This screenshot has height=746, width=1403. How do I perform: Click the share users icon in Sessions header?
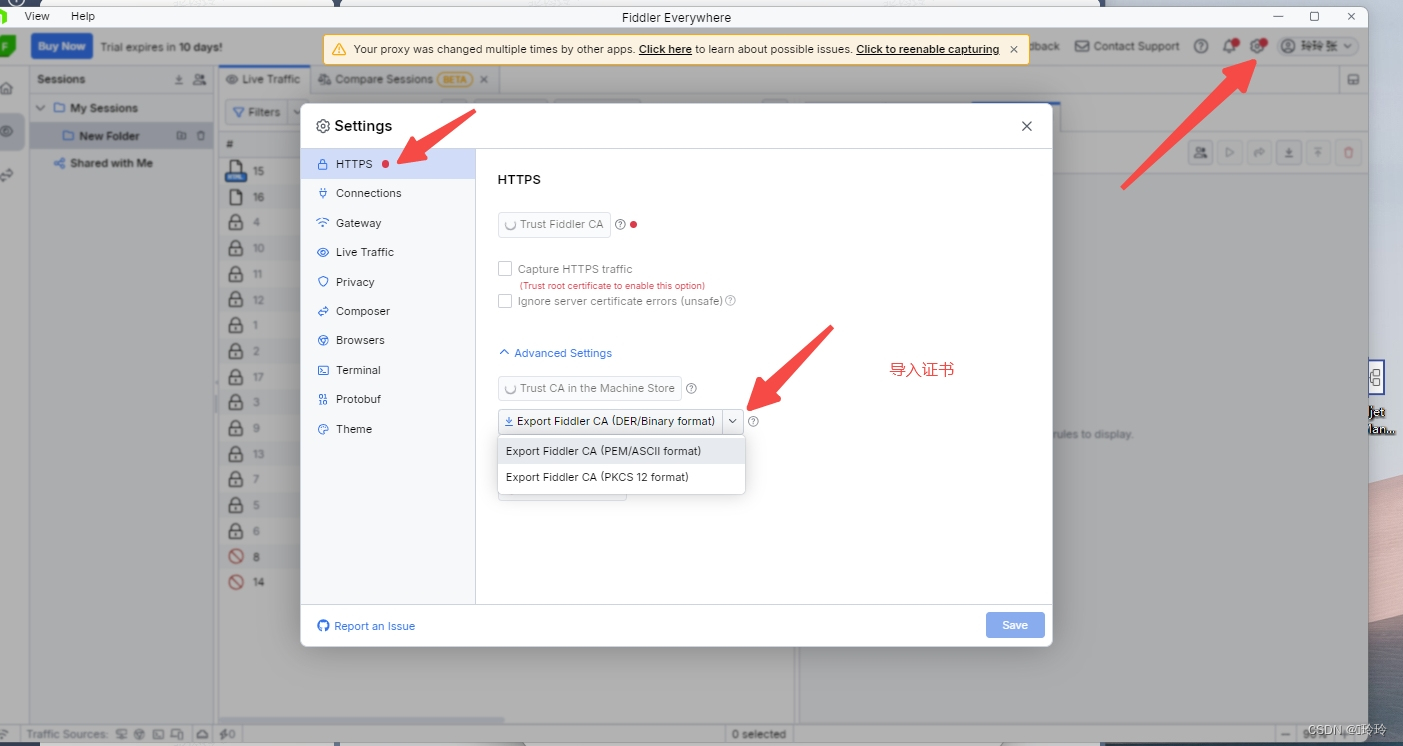(x=199, y=79)
